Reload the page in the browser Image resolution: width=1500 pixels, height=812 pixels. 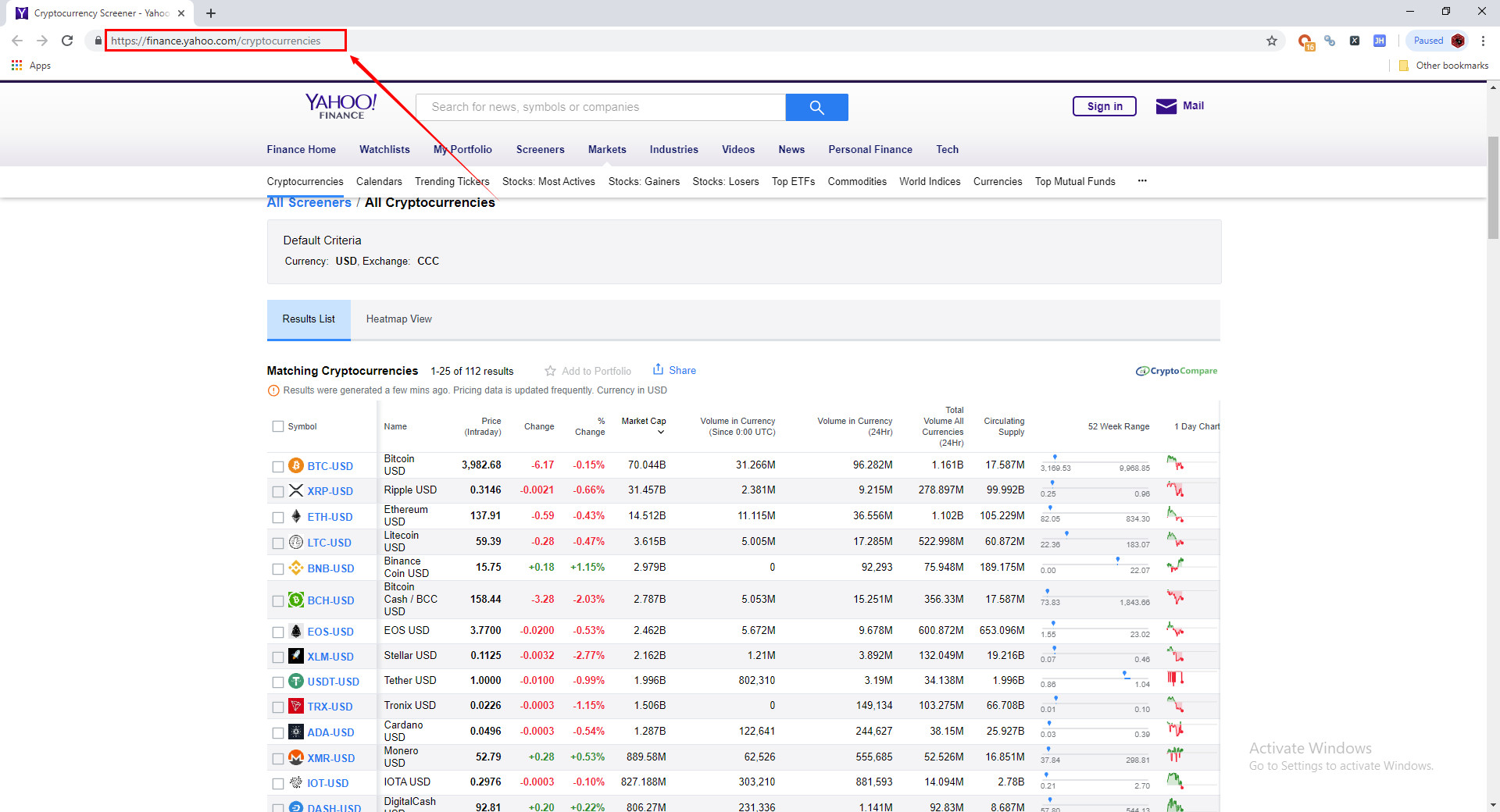coord(67,41)
